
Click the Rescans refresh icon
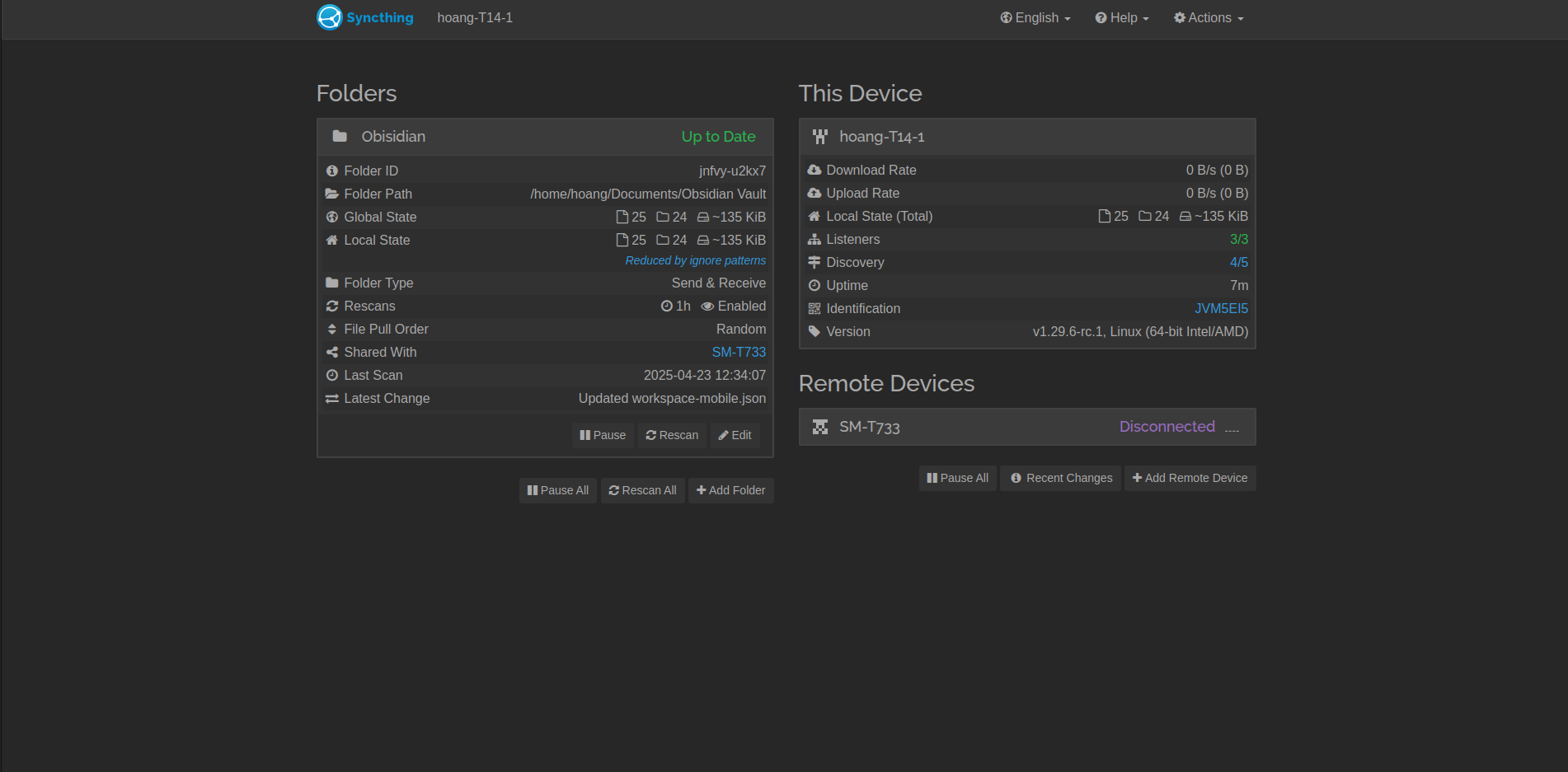click(332, 306)
